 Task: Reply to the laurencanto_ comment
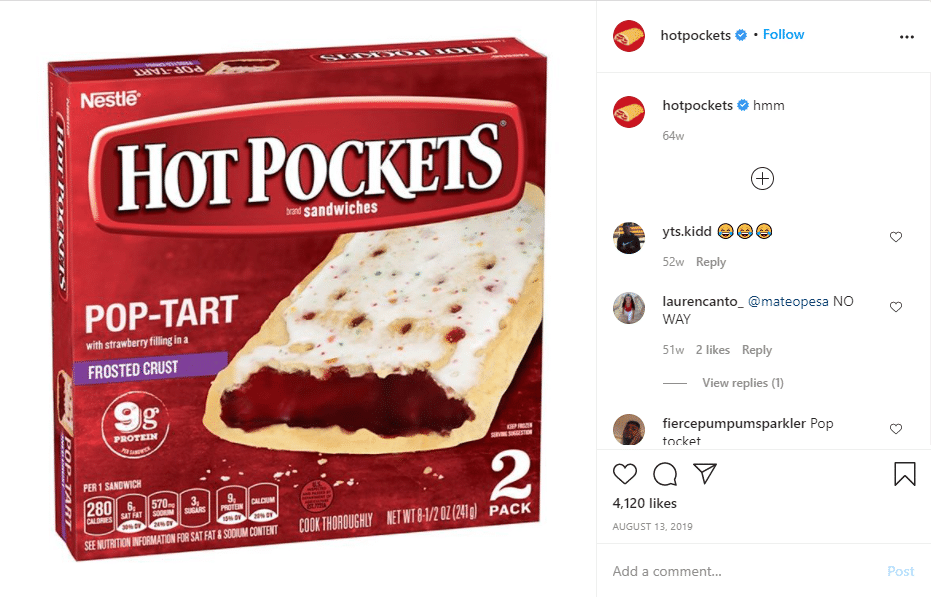pos(757,350)
